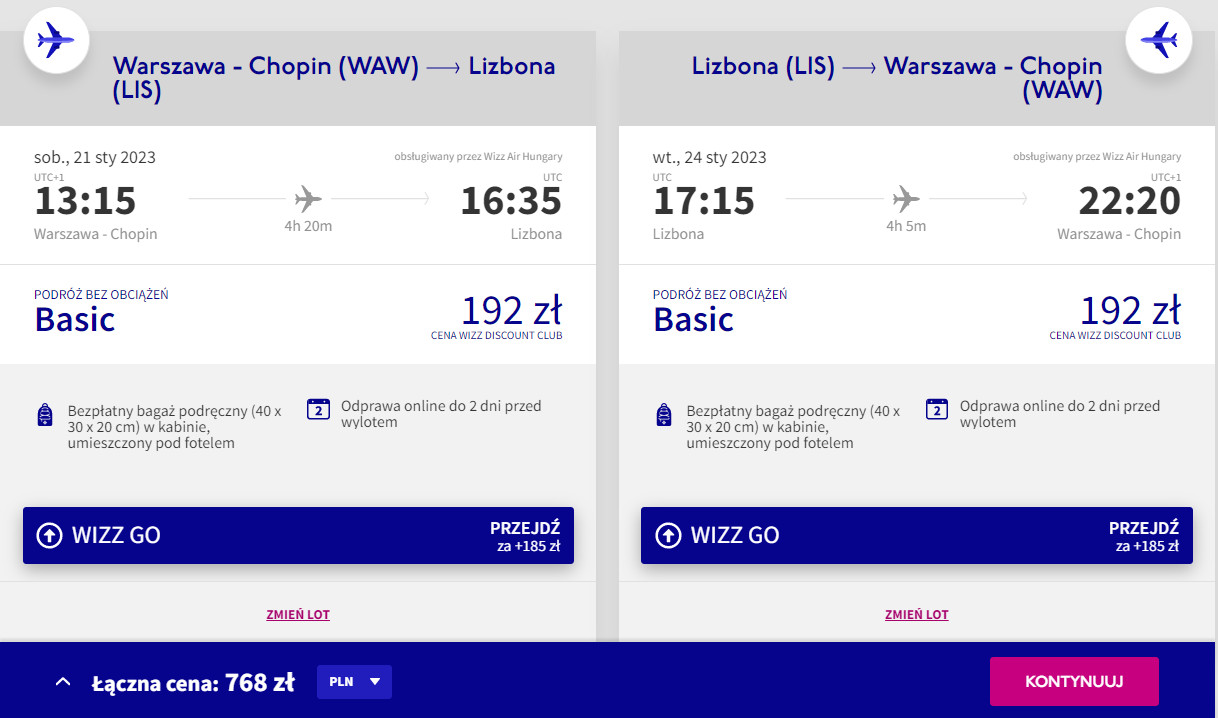
Task: Click the Łączna cena 768 zł total
Action: coord(193,682)
